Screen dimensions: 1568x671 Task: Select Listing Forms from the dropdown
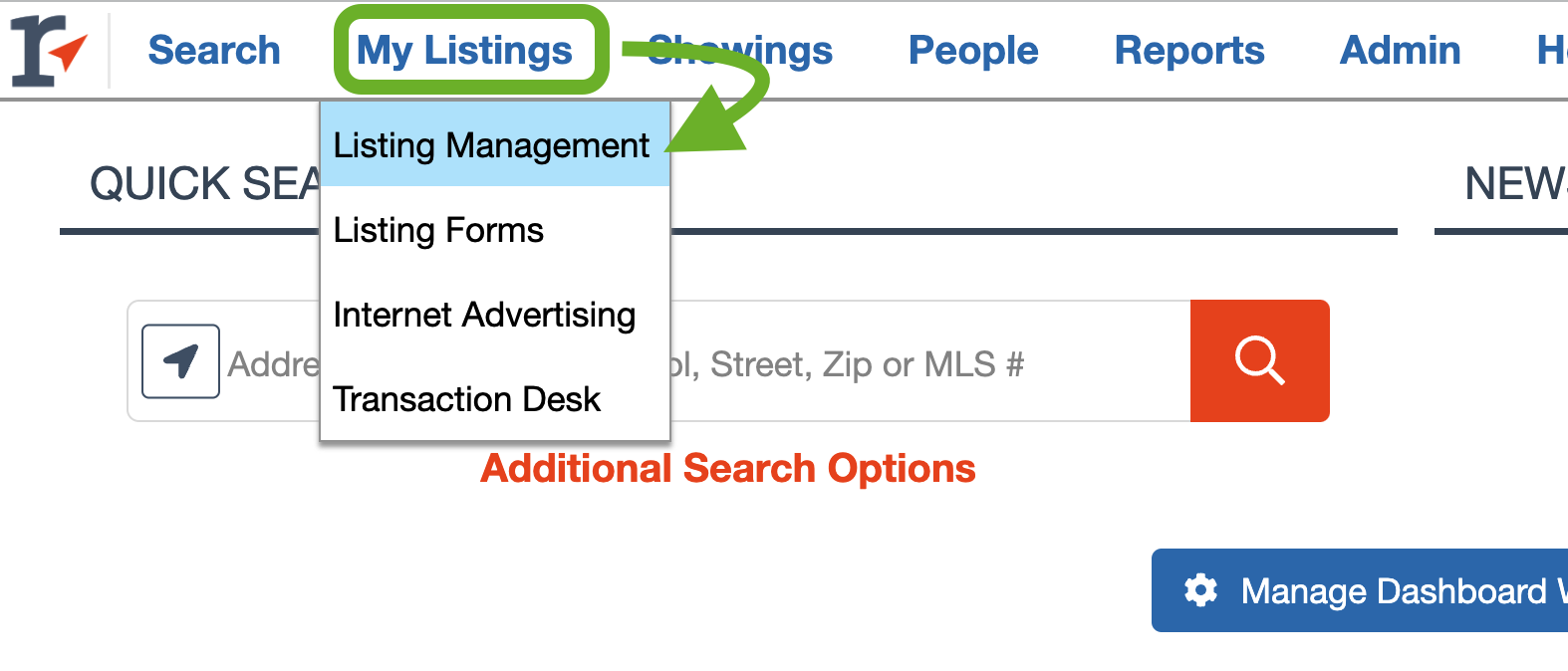[438, 230]
